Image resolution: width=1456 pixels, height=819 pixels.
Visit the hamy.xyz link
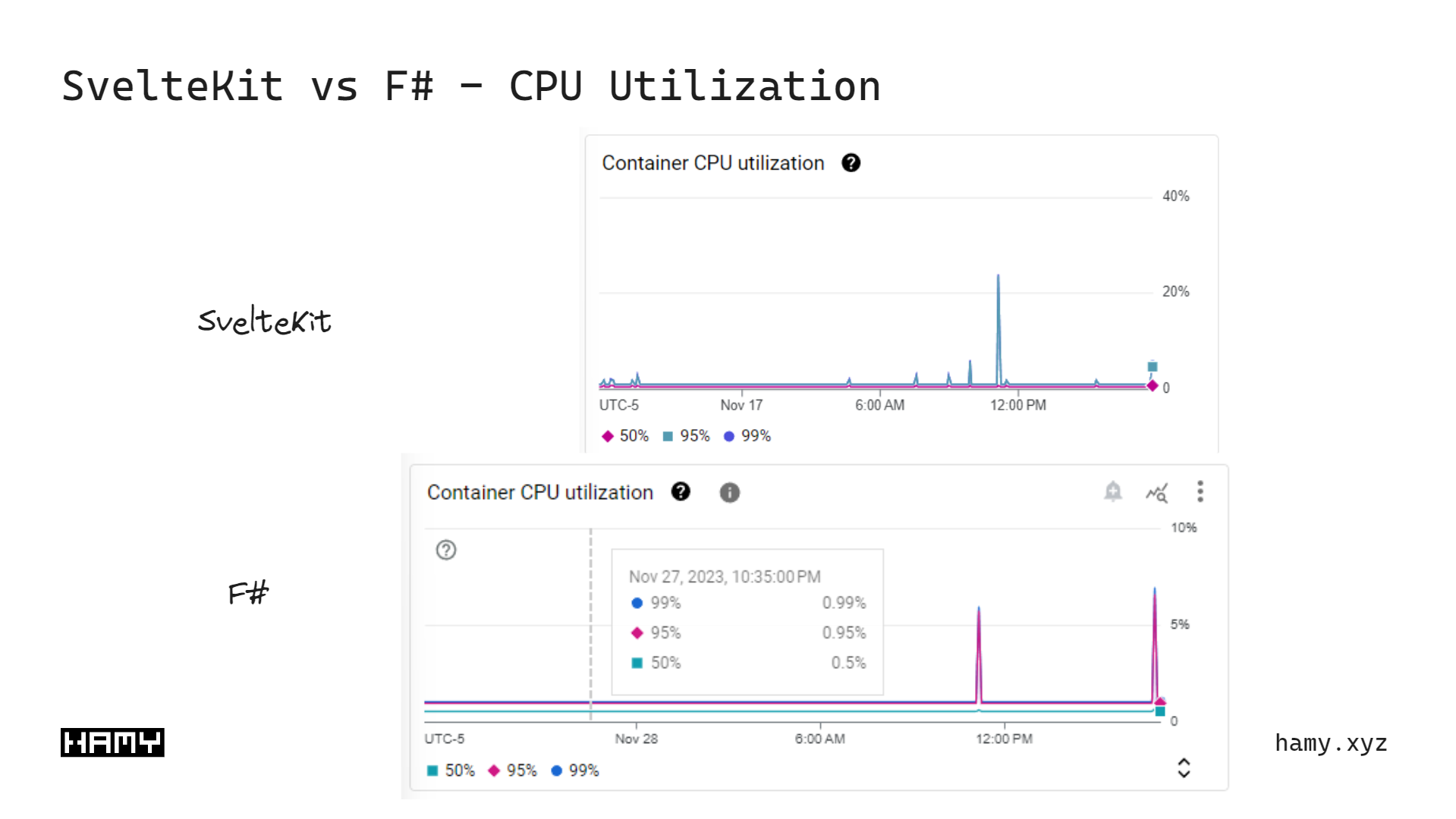point(1330,743)
